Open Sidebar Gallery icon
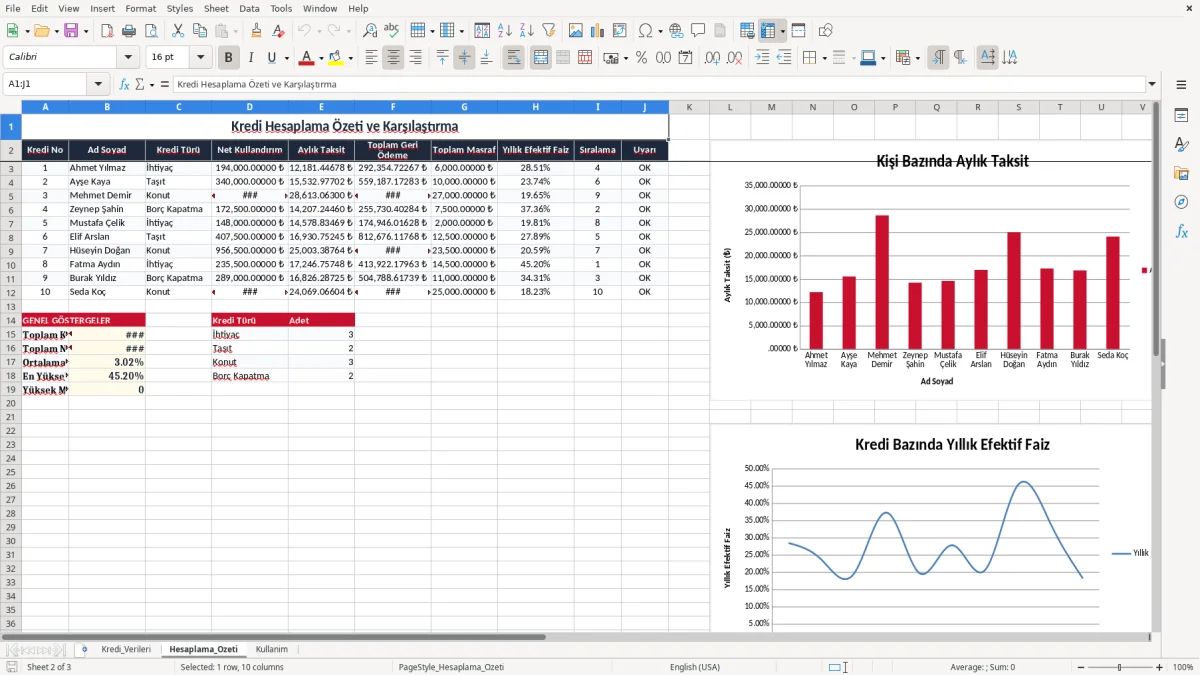This screenshot has width=1200, height=675. [1181, 173]
